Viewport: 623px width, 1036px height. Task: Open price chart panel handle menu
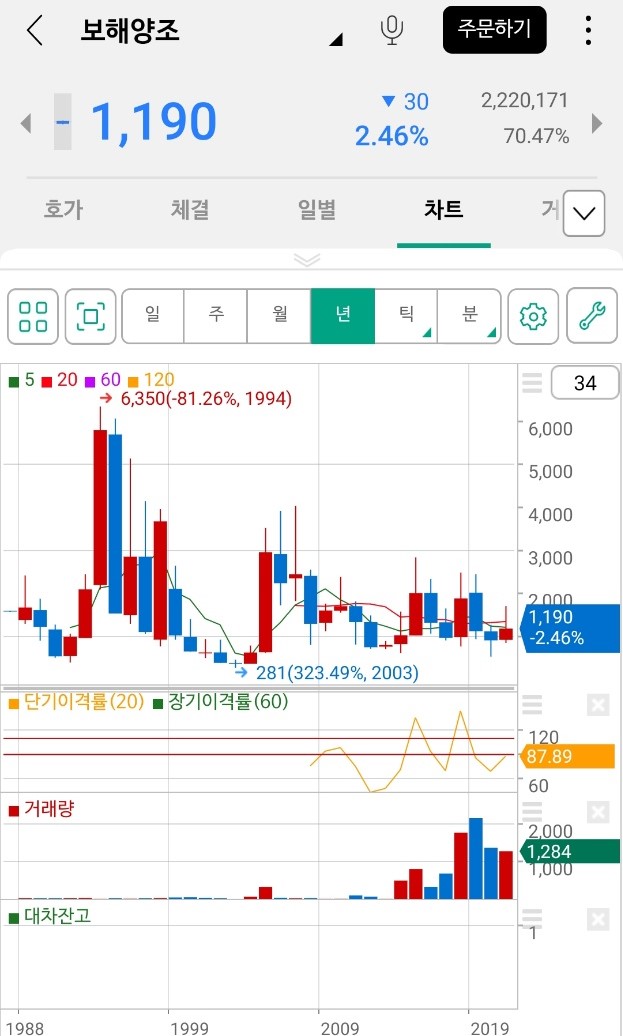(532, 383)
